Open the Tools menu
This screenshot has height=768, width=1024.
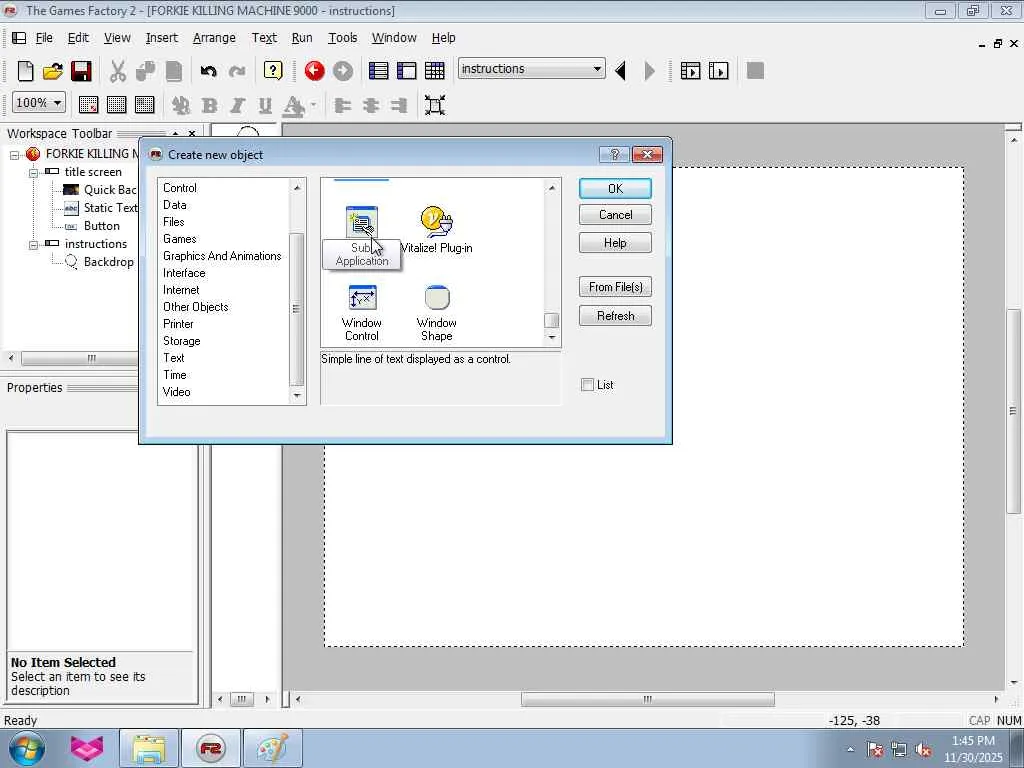(x=342, y=38)
